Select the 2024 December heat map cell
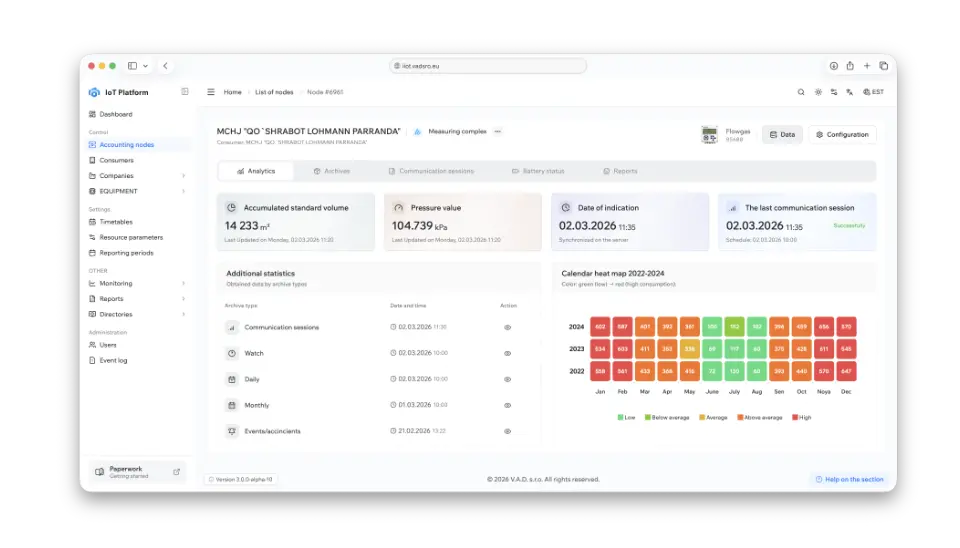This screenshot has height=548, width=960. (846, 327)
